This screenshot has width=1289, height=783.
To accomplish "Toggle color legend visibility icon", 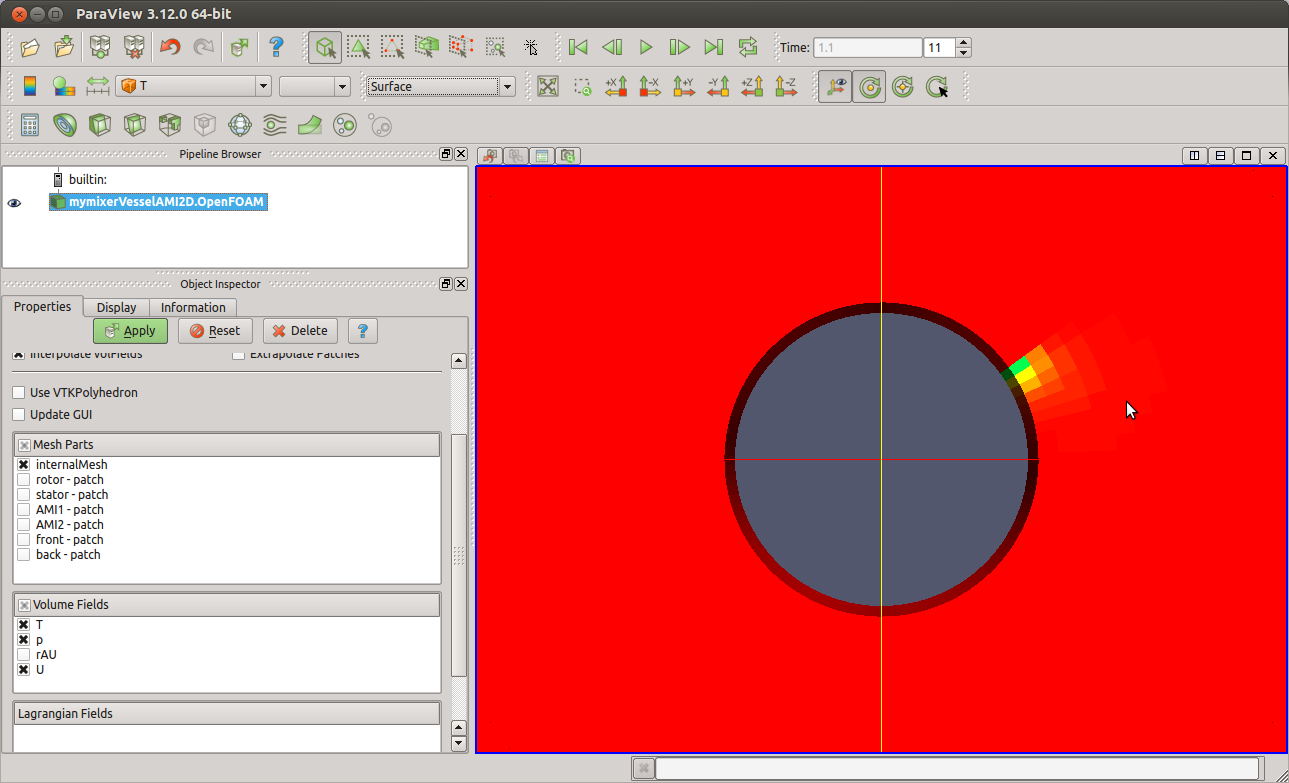I will coord(30,86).
